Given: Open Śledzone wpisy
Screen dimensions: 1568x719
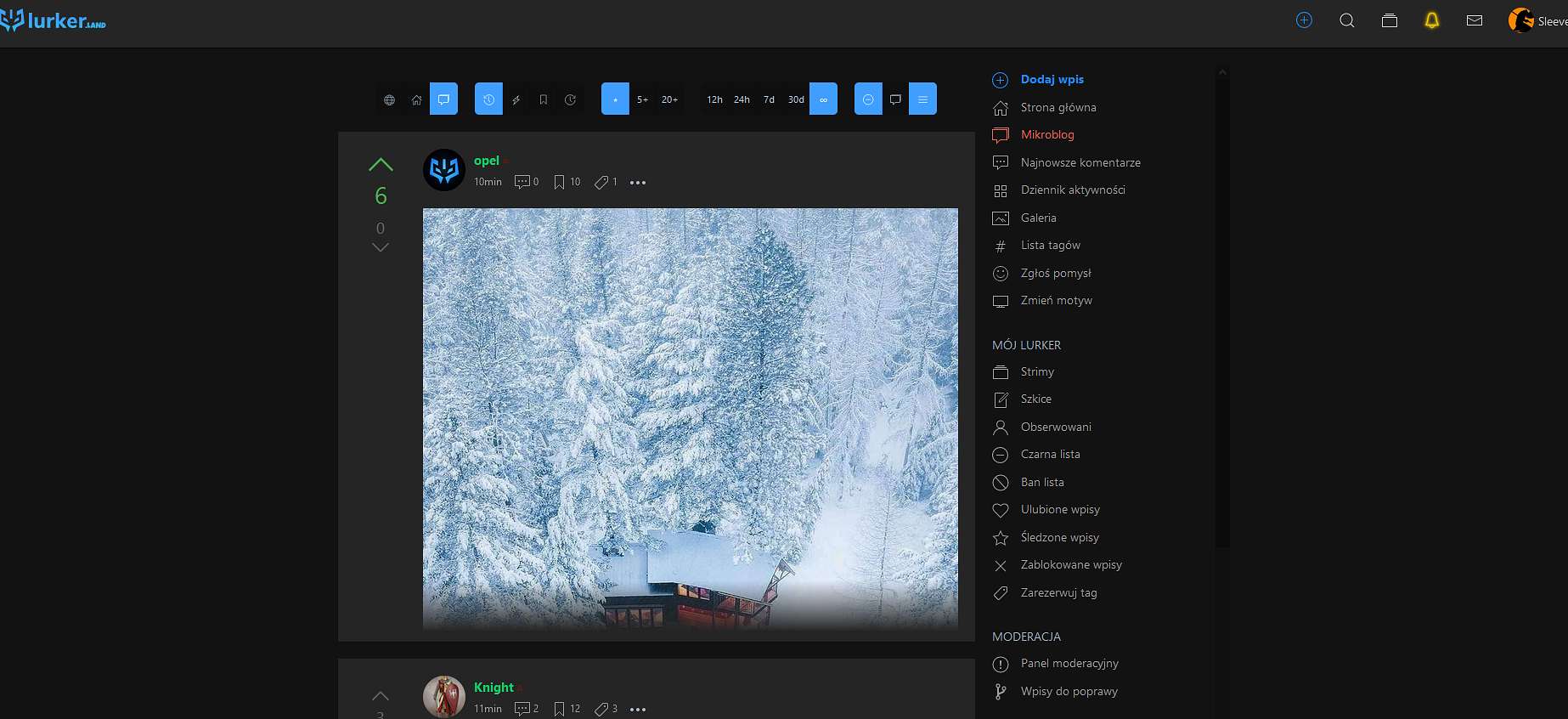Looking at the screenshot, I should coord(1059,537).
